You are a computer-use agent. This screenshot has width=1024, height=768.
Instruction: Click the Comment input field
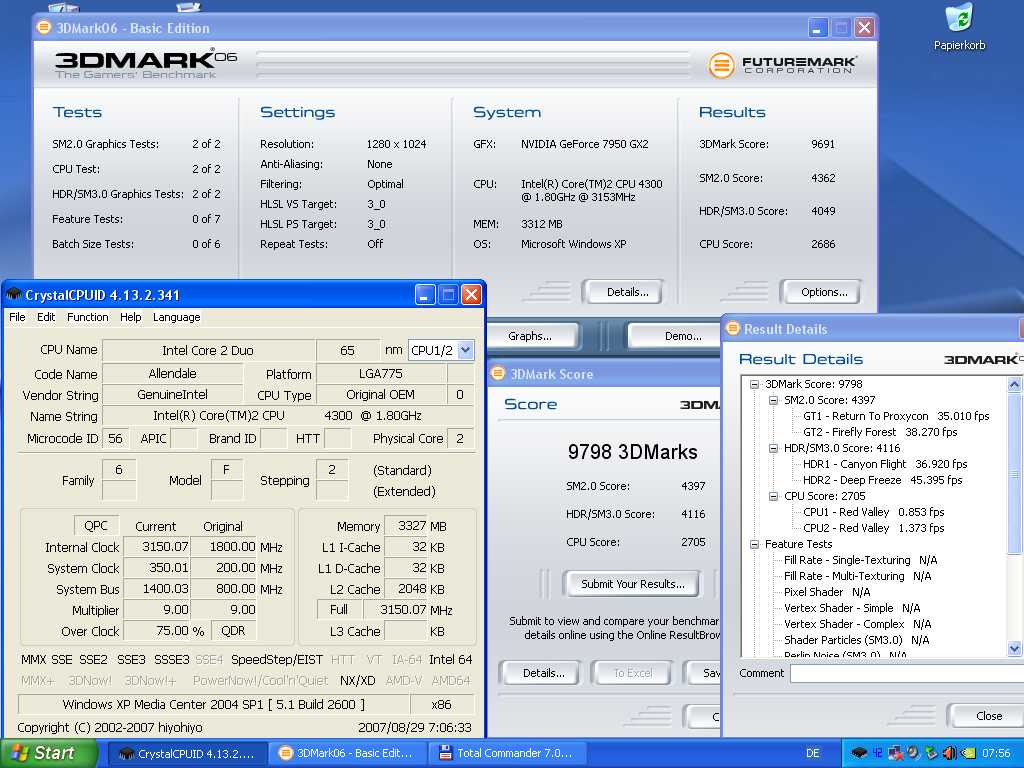[906, 673]
